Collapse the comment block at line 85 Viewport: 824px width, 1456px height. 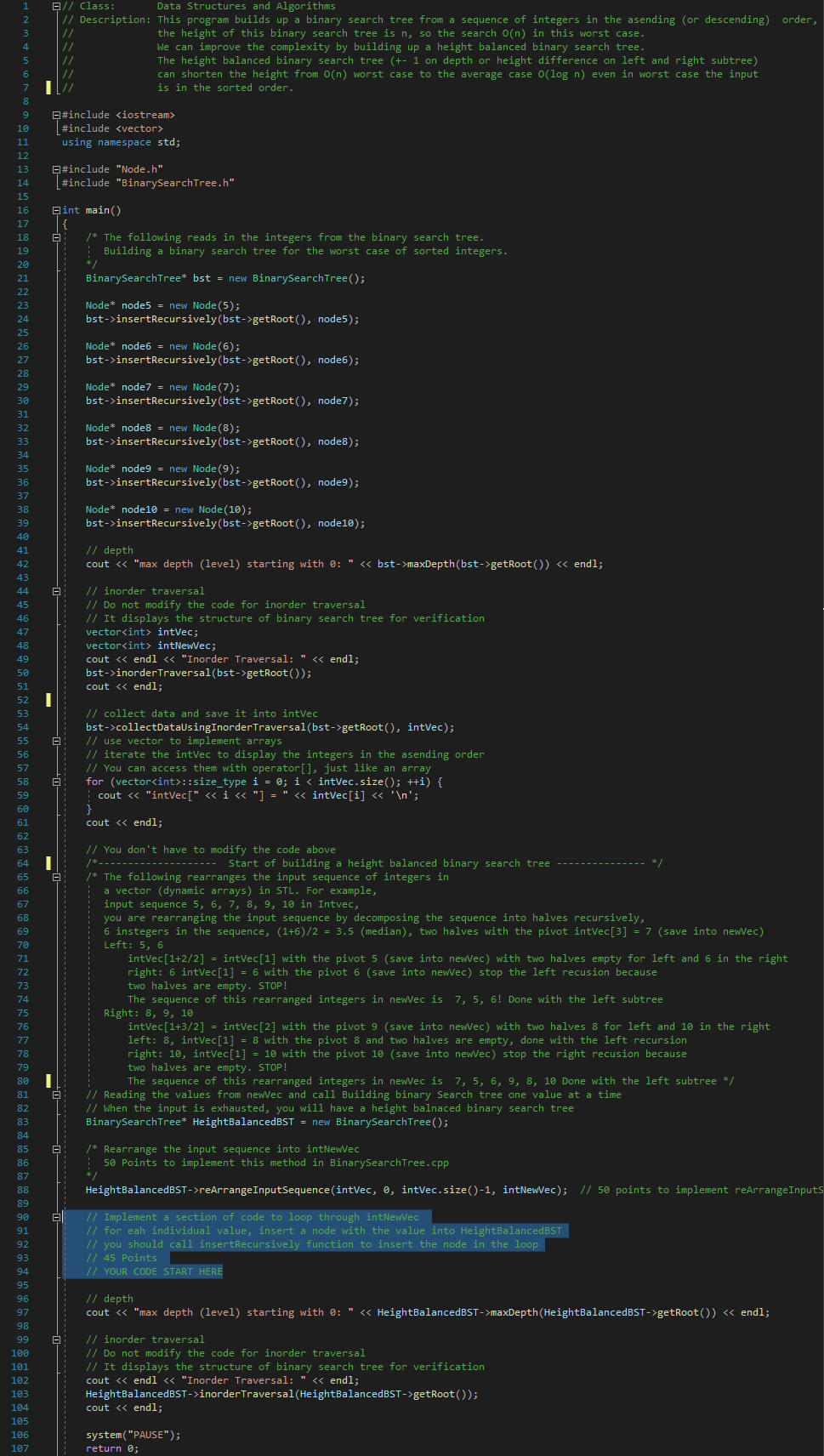click(56, 1149)
